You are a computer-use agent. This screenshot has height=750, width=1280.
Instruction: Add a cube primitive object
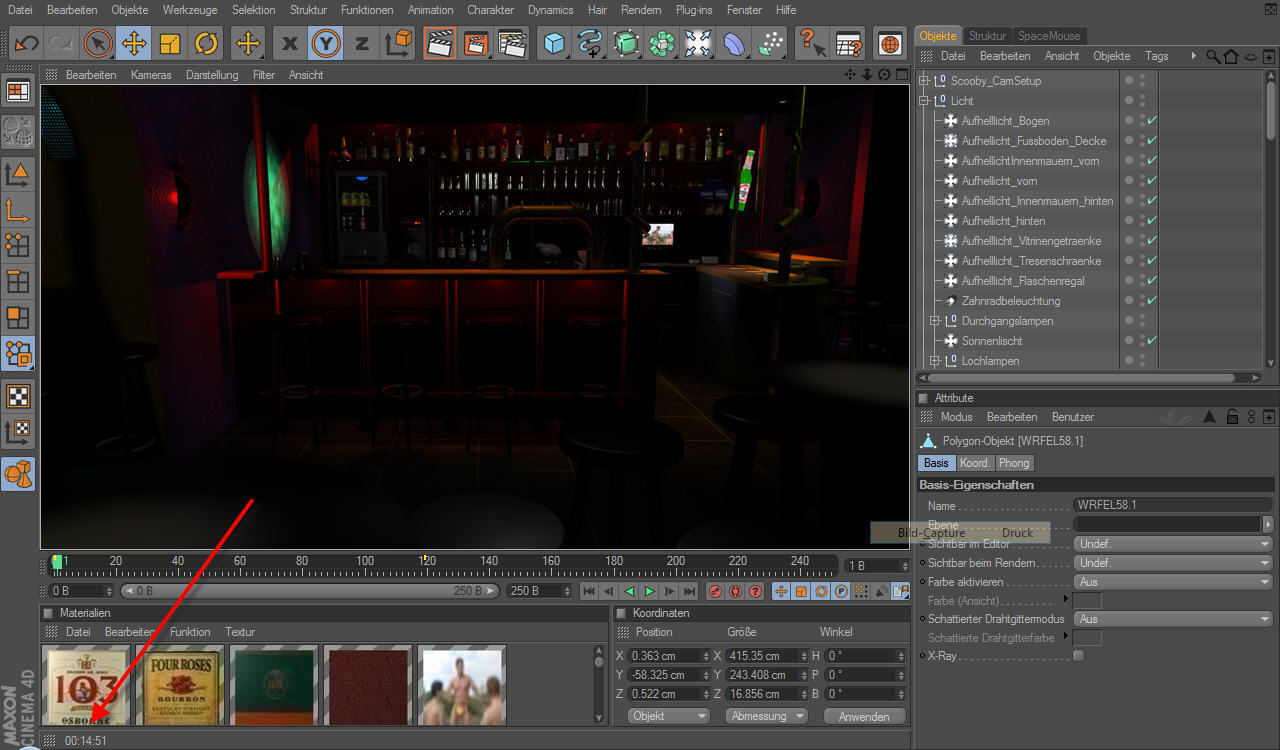tap(553, 43)
